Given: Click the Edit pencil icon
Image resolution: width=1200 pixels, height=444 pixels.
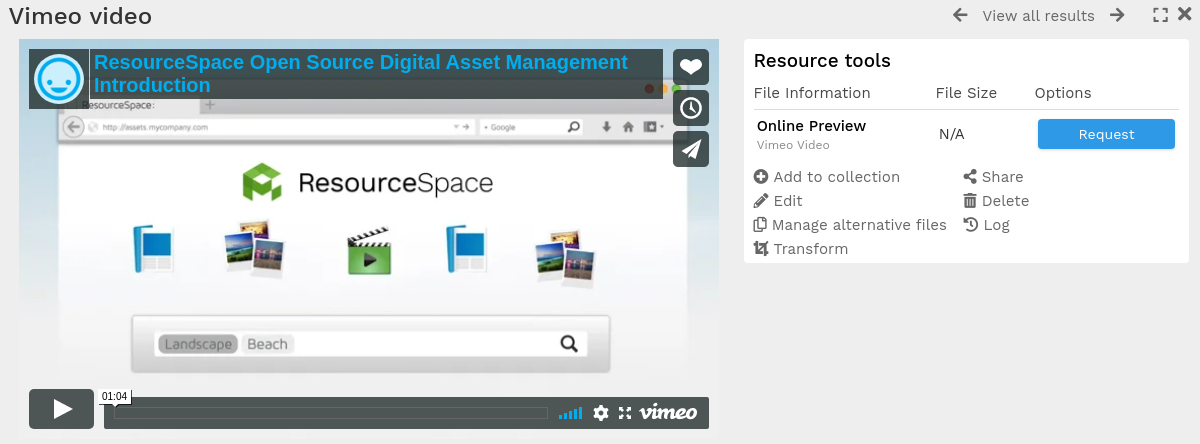Looking at the screenshot, I should (761, 201).
